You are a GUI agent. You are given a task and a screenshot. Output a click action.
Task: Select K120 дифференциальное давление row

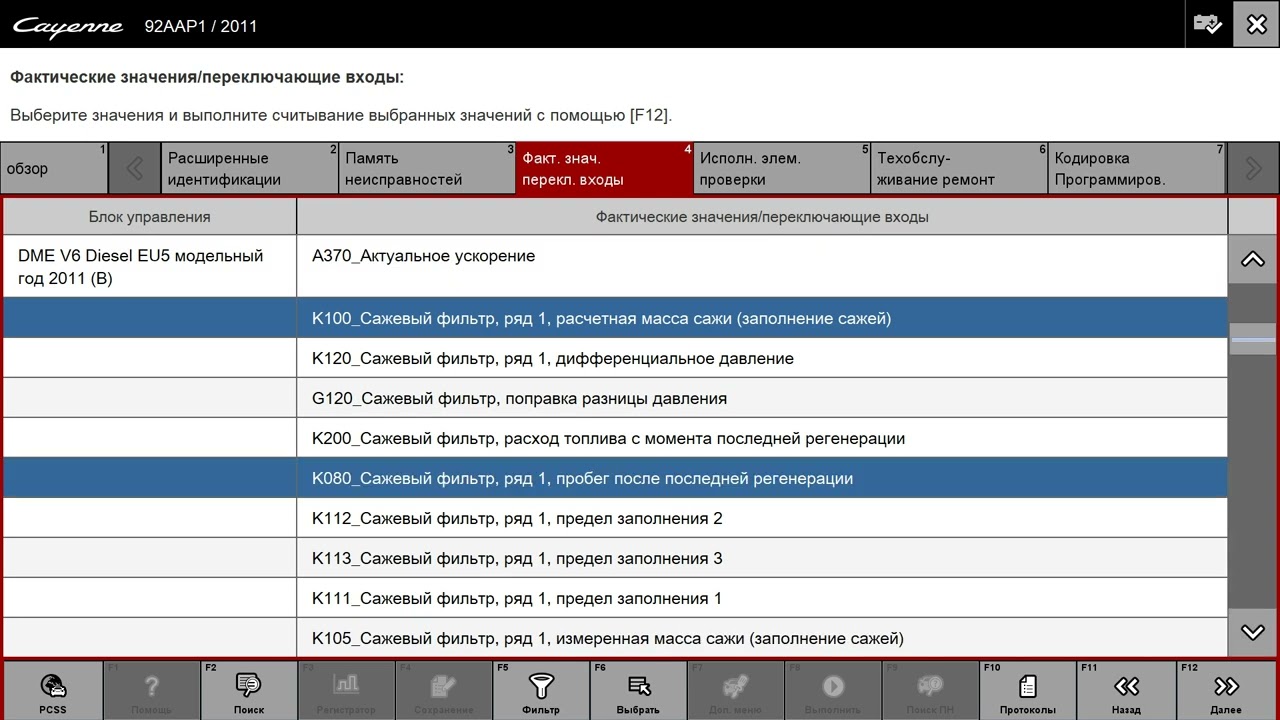click(762, 358)
